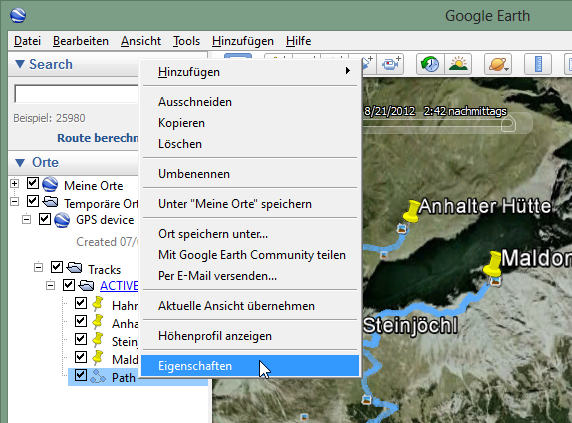Image resolution: width=572 pixels, height=423 pixels.
Task: Collapse the Temporäre Orte tree node
Action: tap(15, 201)
